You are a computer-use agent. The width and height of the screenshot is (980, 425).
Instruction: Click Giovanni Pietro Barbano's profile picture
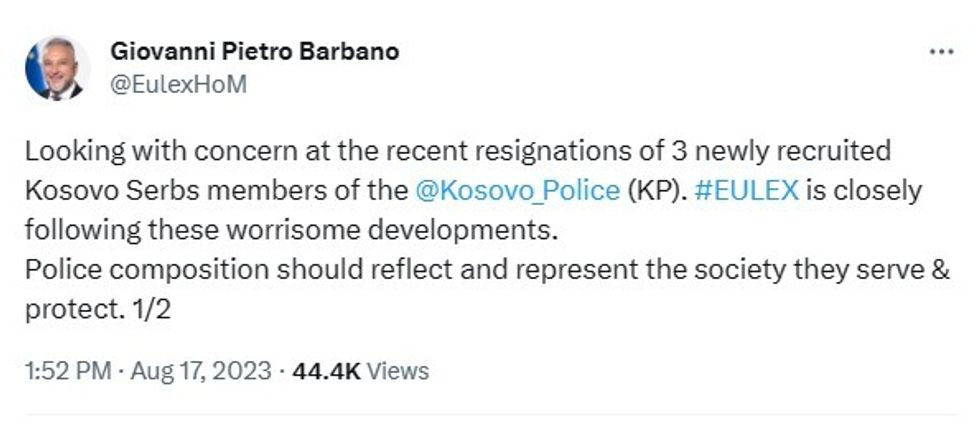(x=57, y=69)
